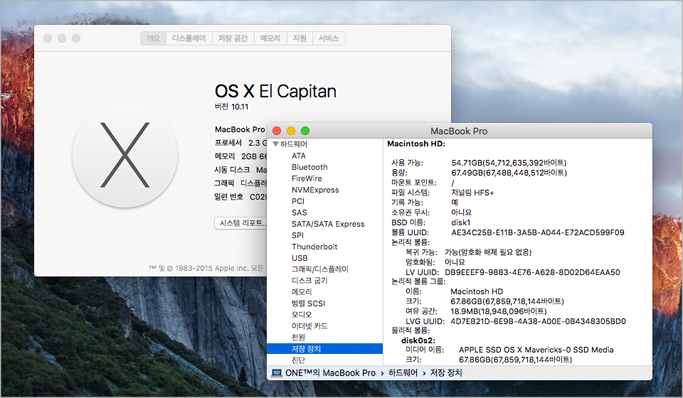Click 저장 장치 in the bottom path bar
The image size is (683, 398).
pos(446,373)
